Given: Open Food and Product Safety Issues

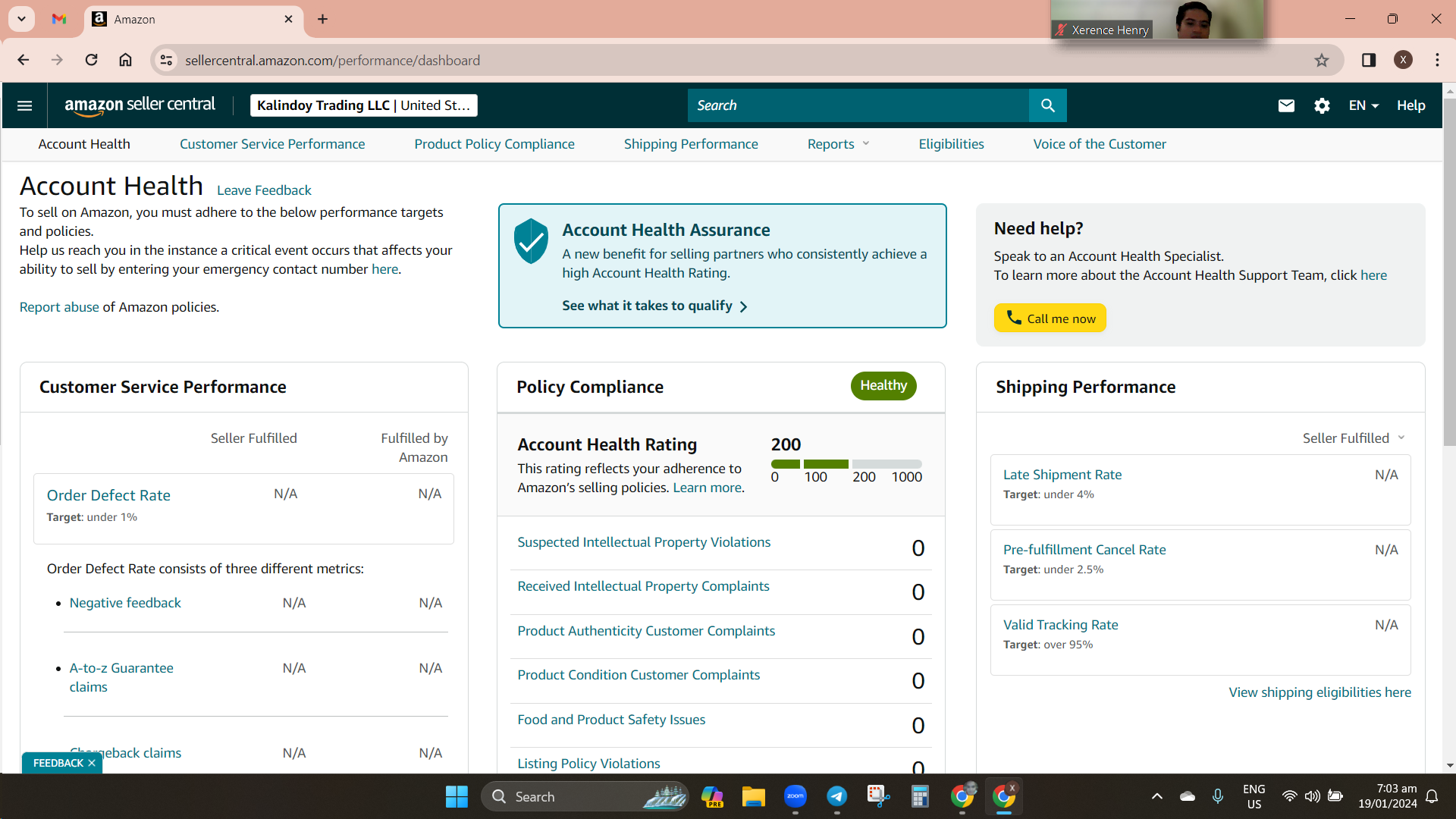Looking at the screenshot, I should 611,720.
